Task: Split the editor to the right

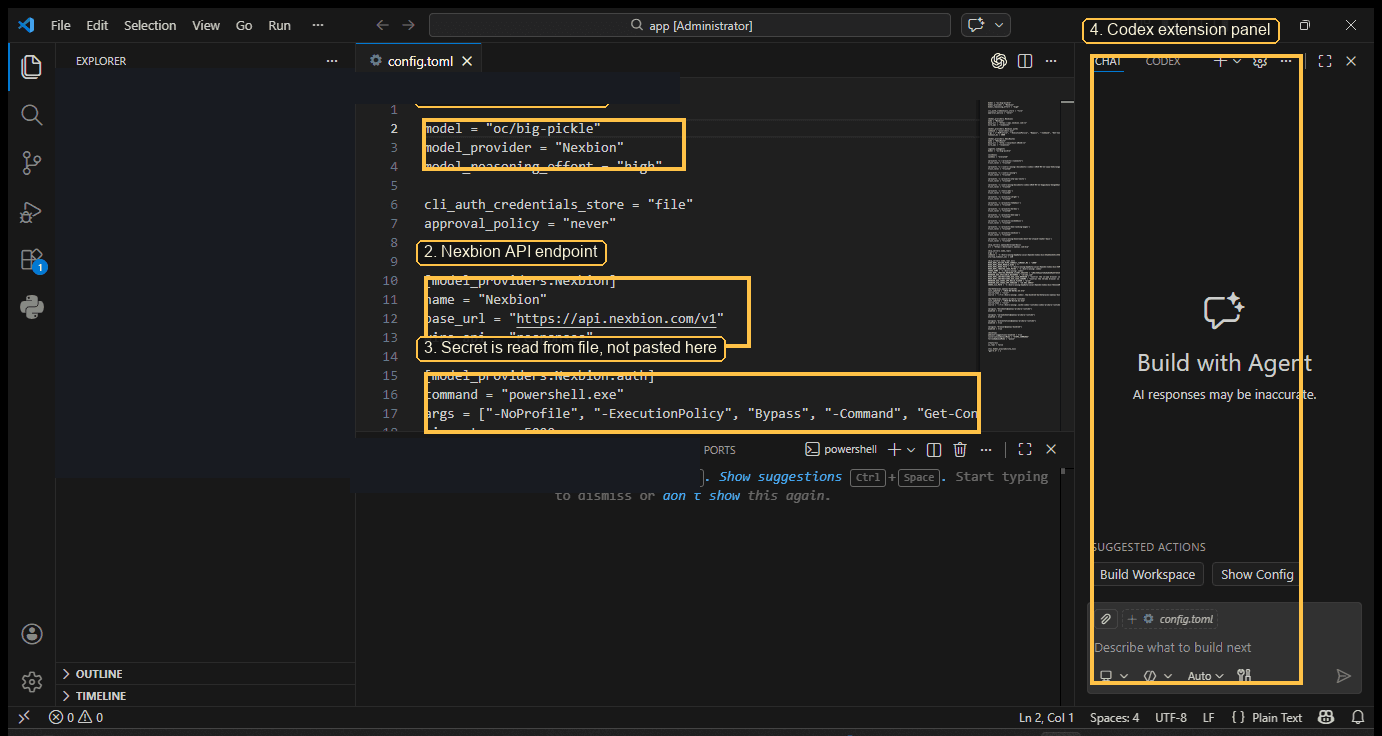Action: coord(1025,61)
